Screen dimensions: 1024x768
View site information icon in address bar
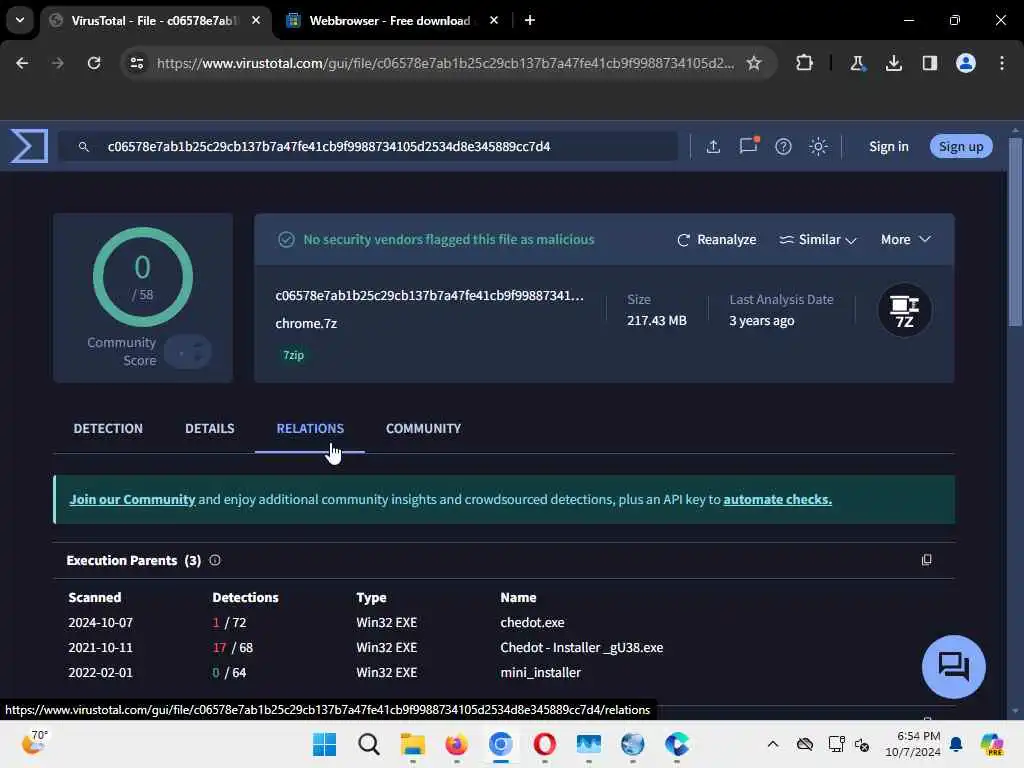coord(136,63)
